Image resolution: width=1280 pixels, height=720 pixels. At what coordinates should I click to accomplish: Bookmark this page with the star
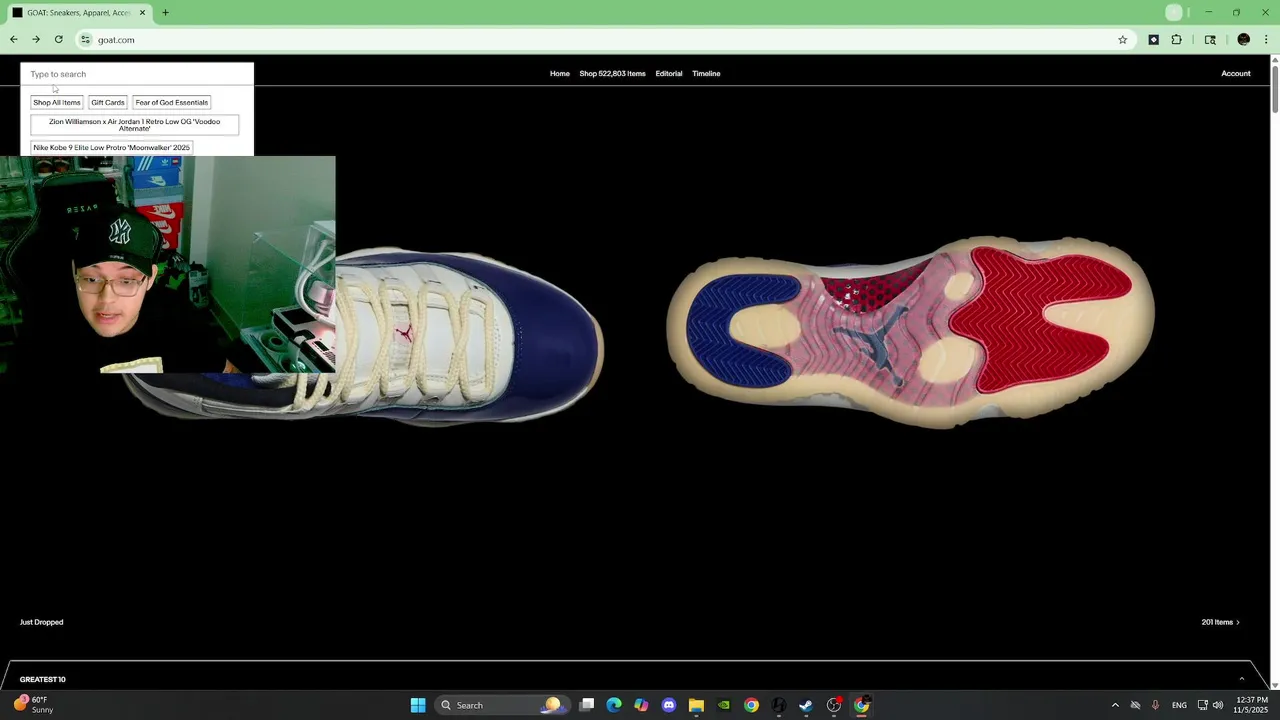pos(1122,40)
